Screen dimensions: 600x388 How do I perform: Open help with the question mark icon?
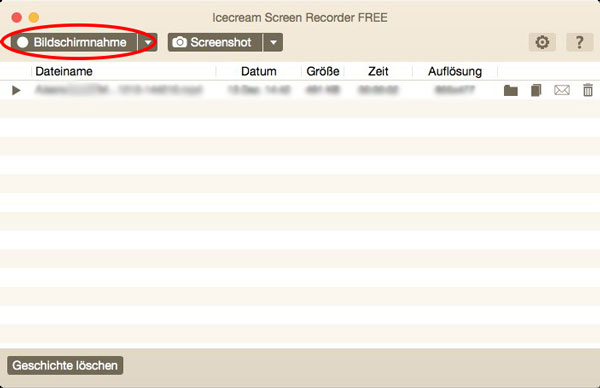click(x=579, y=42)
